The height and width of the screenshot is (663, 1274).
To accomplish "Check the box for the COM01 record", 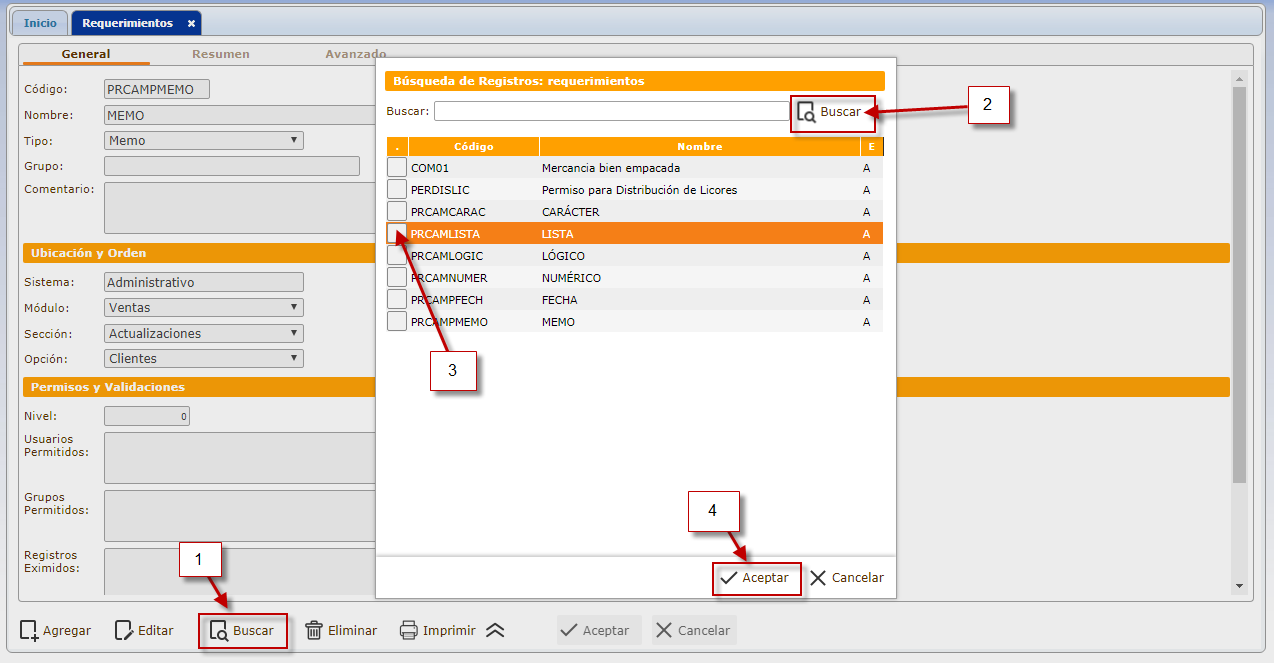I will click(x=397, y=168).
